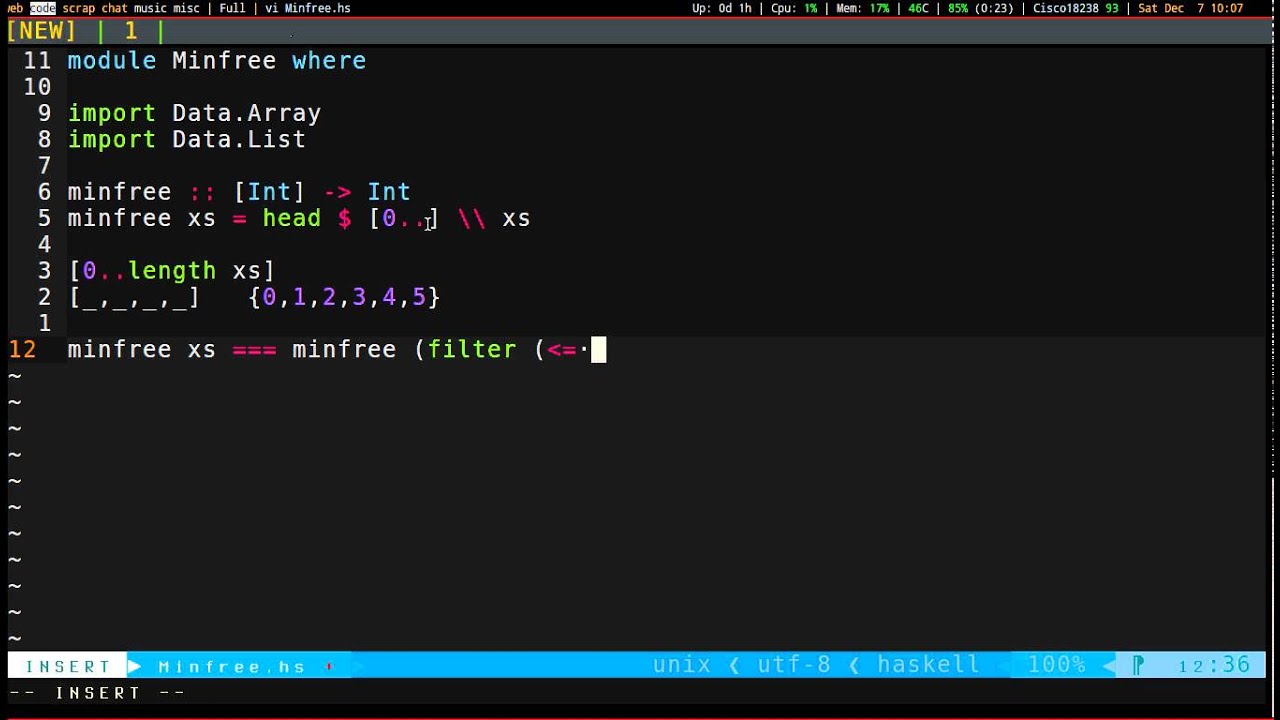This screenshot has width=1280, height=720.
Task: Click current line number 12 in gutter
Action: pos(22,349)
